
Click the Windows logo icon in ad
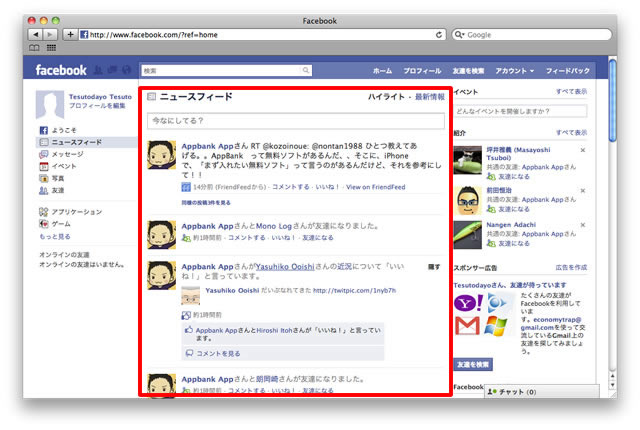tap(496, 326)
